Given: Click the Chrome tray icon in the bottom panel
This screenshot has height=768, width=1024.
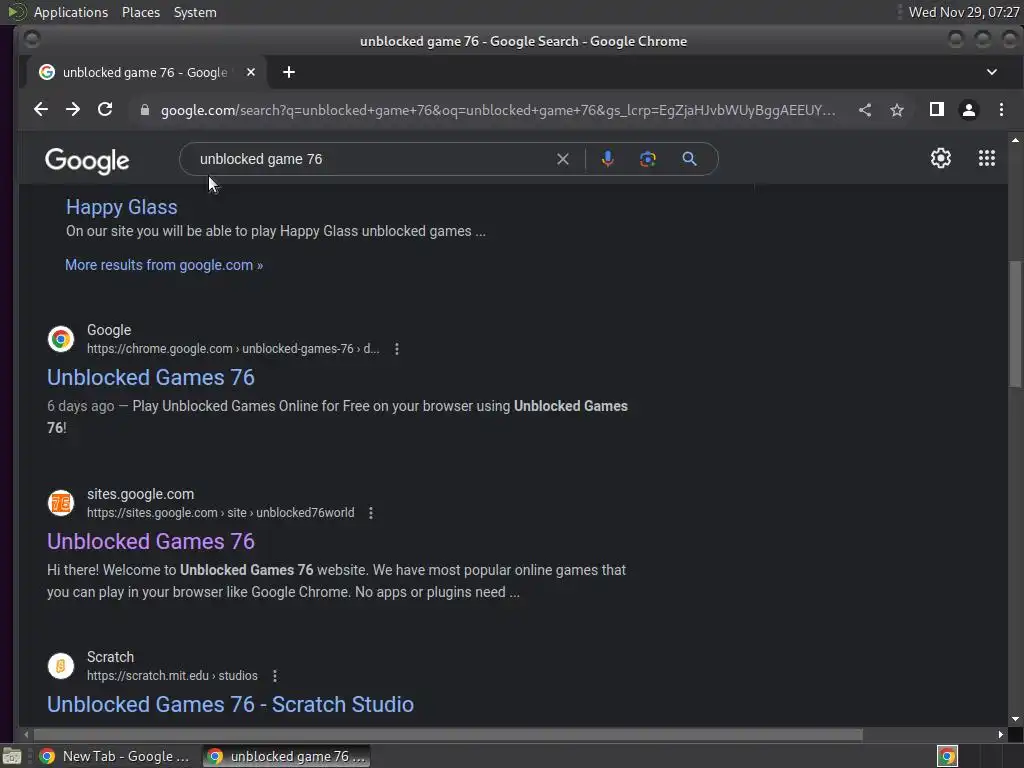Looking at the screenshot, I should pyautogui.click(x=947, y=756).
